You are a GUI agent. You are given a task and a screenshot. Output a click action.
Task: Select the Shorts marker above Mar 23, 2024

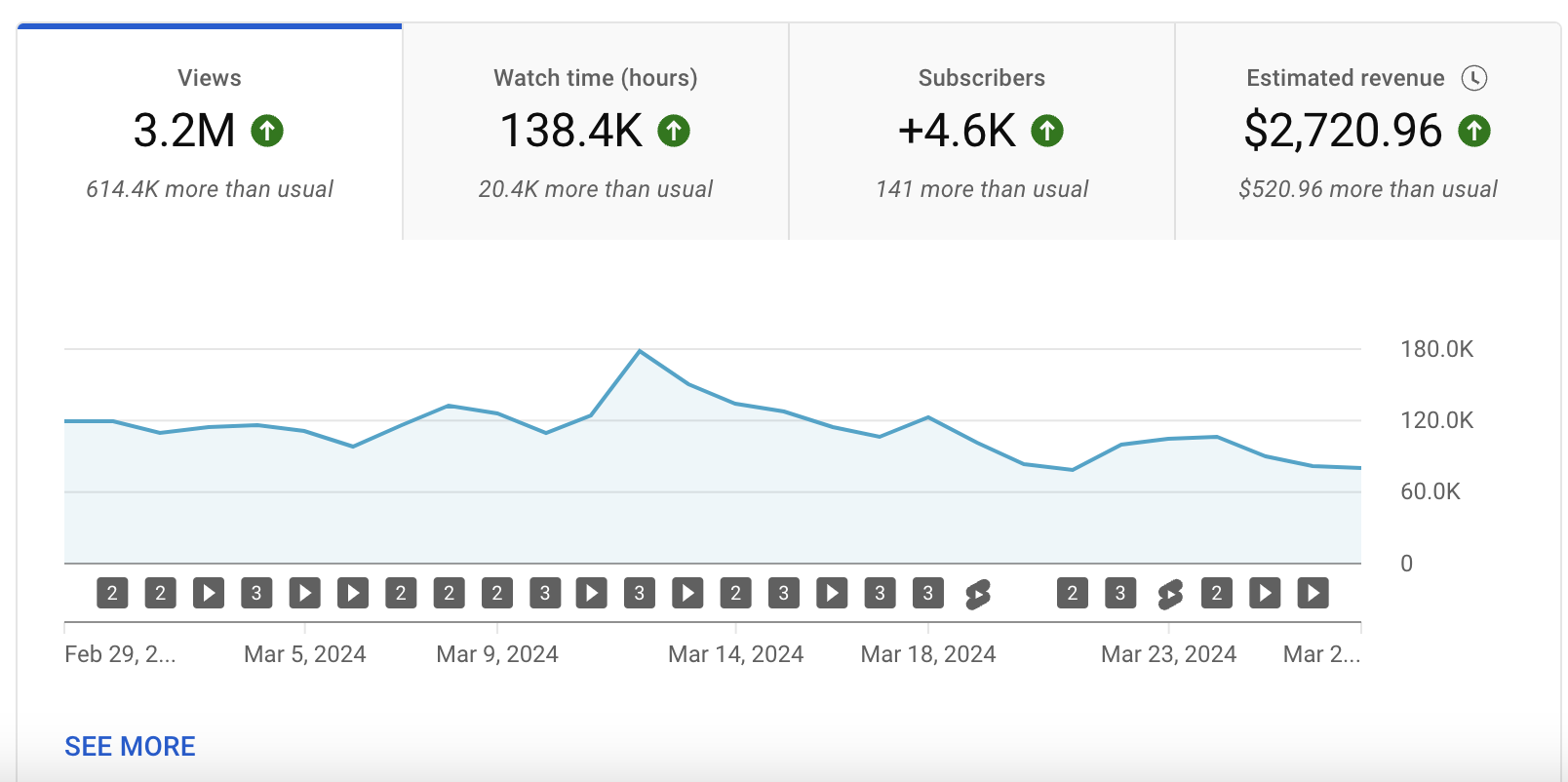[1169, 593]
